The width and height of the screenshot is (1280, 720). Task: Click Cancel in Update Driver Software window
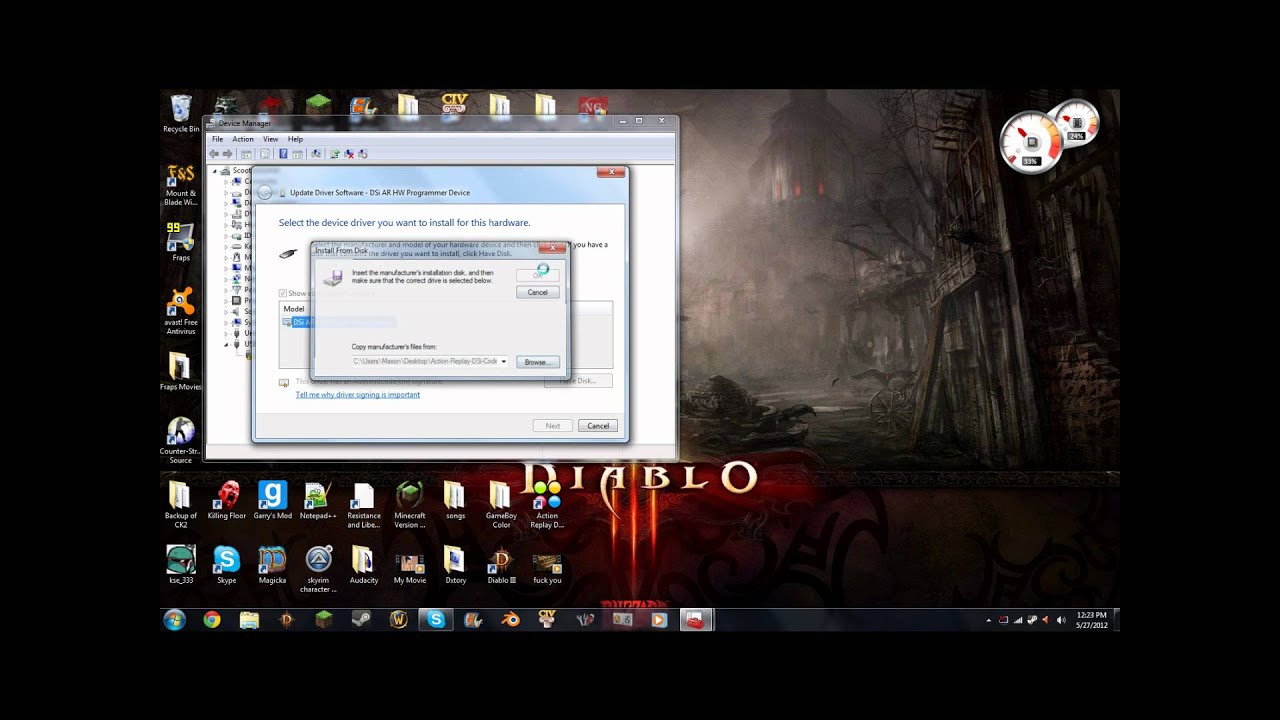pyautogui.click(x=598, y=426)
